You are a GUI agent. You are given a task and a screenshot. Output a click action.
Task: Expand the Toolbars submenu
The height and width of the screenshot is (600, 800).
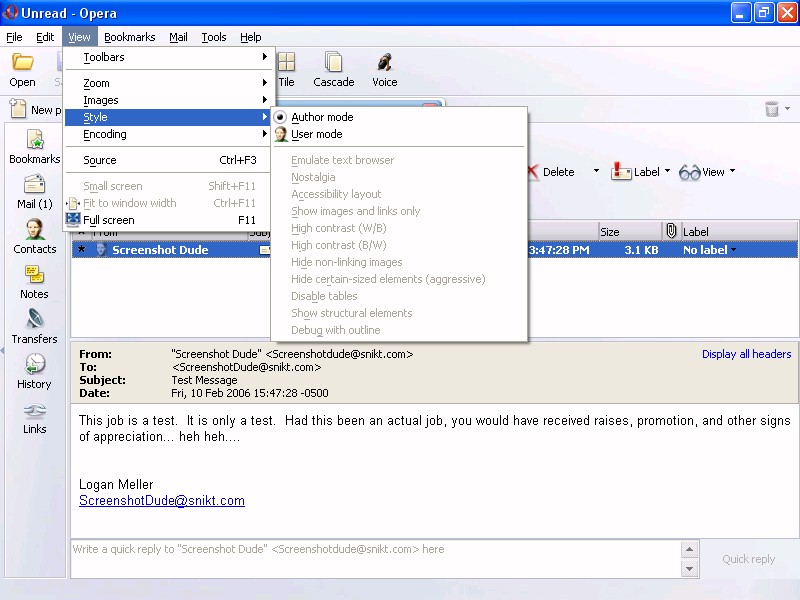coord(104,57)
